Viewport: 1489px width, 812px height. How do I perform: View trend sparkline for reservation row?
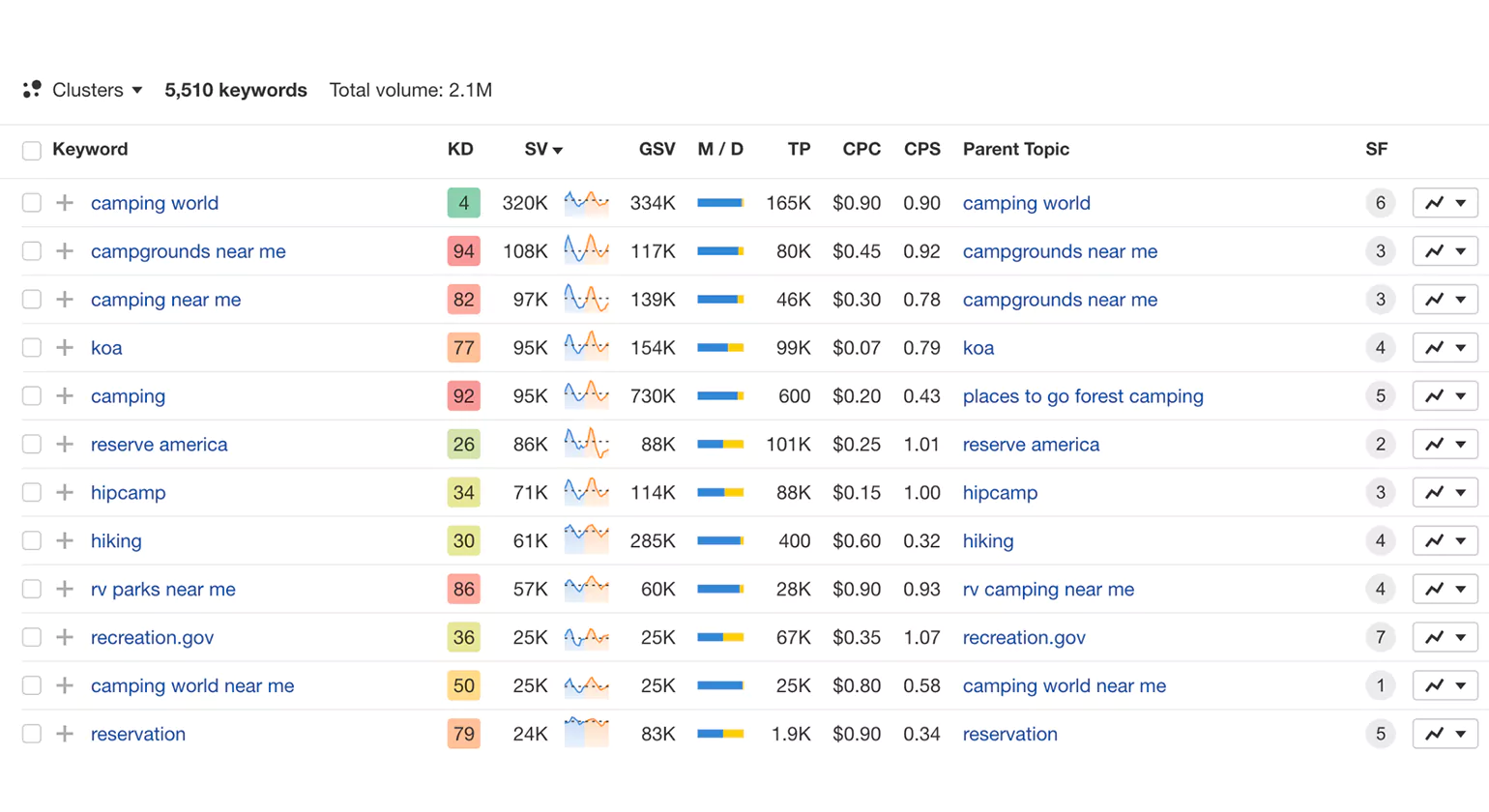[586, 733]
